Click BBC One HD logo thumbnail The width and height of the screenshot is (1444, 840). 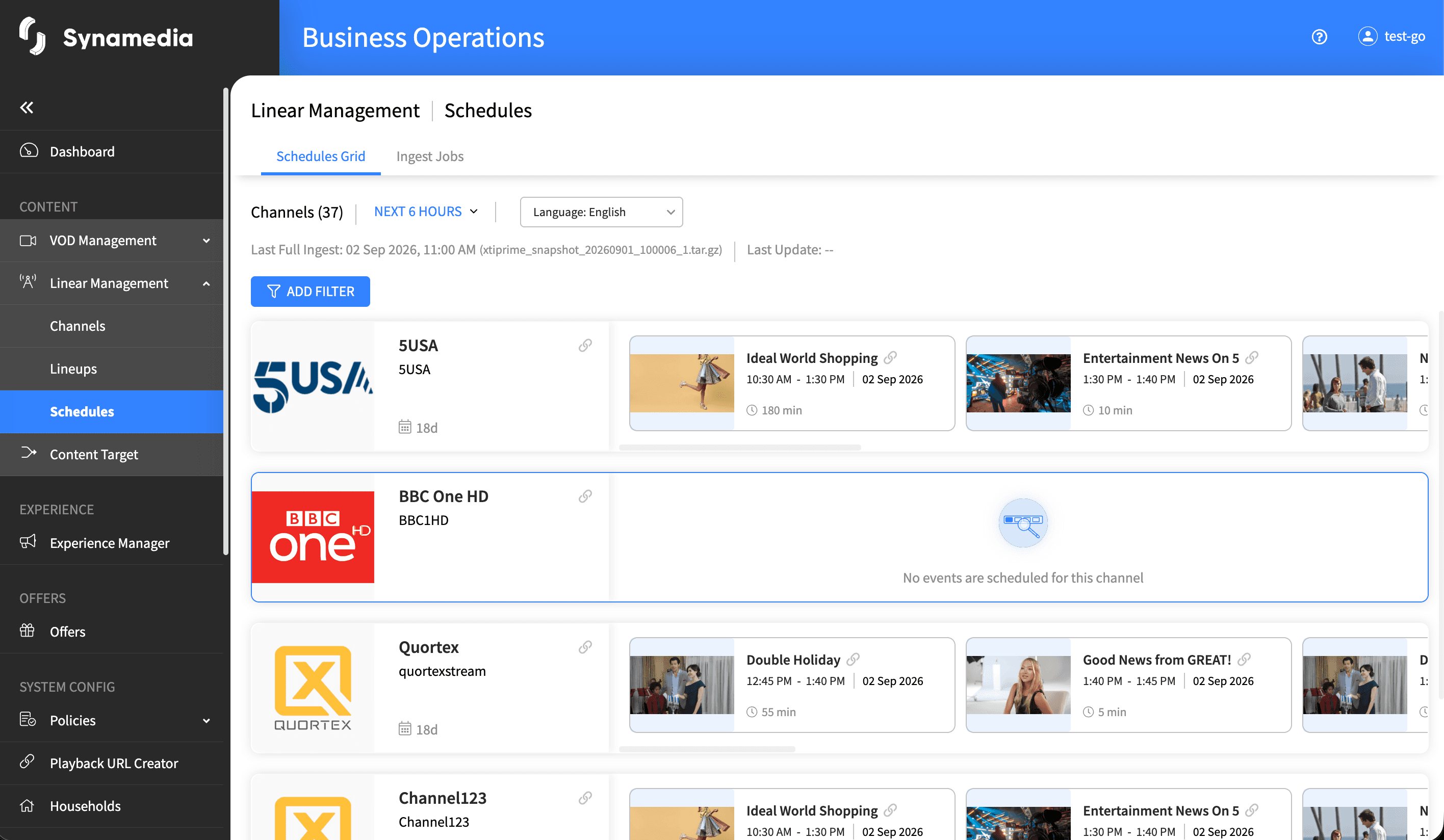click(313, 537)
